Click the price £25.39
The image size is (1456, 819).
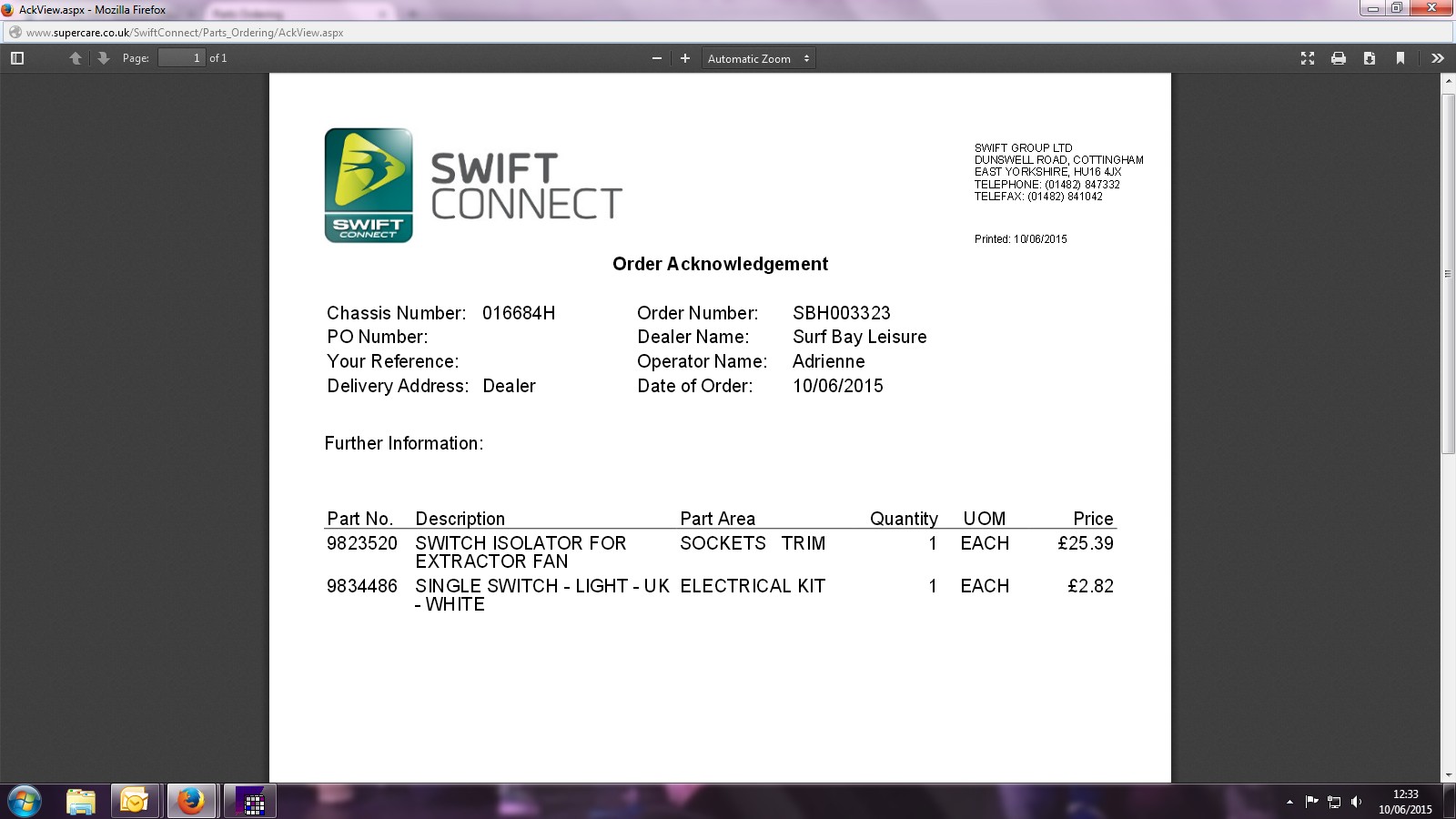(1086, 543)
